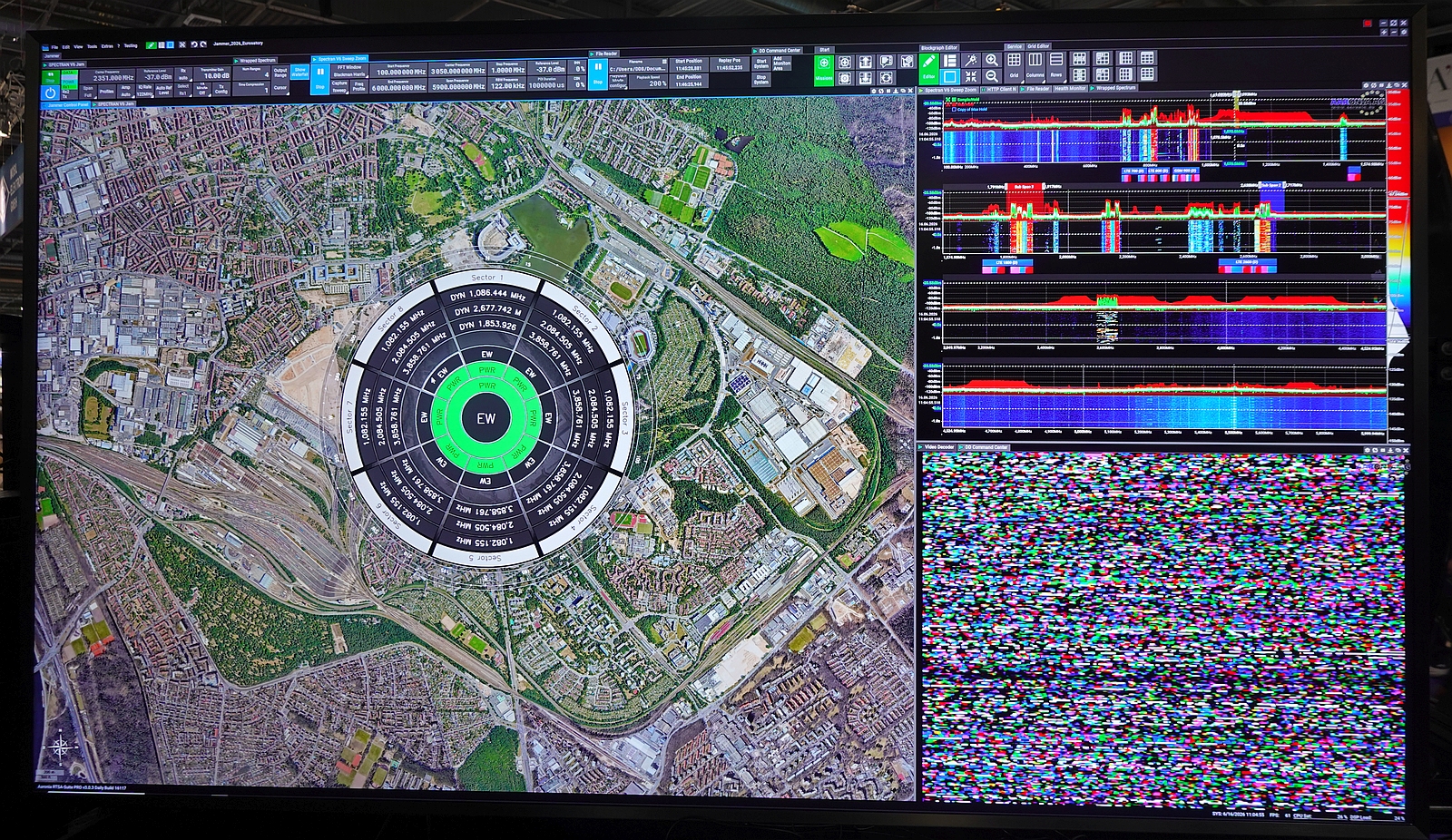1452x840 pixels.
Task: Toggle the Show Waterfall button
Action: pyautogui.click(x=299, y=72)
